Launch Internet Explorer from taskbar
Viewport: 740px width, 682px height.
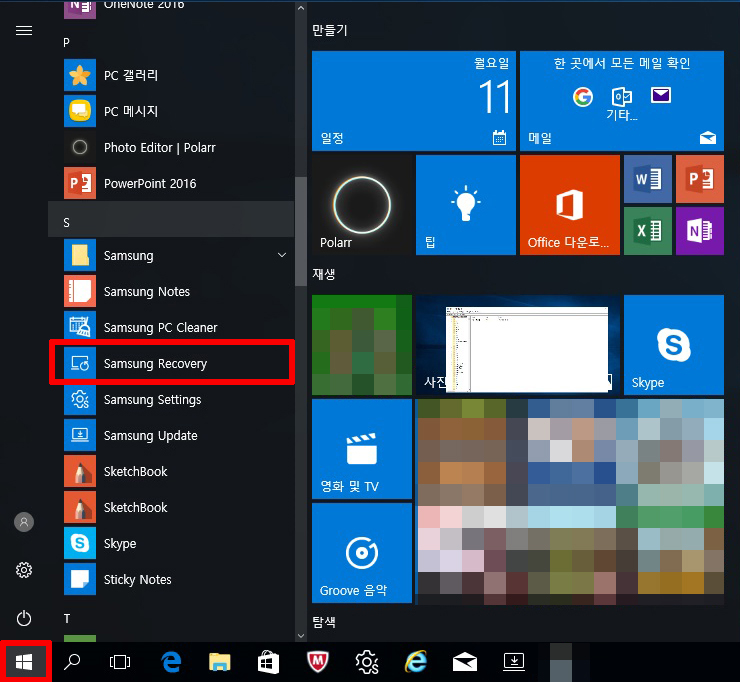tap(416, 662)
